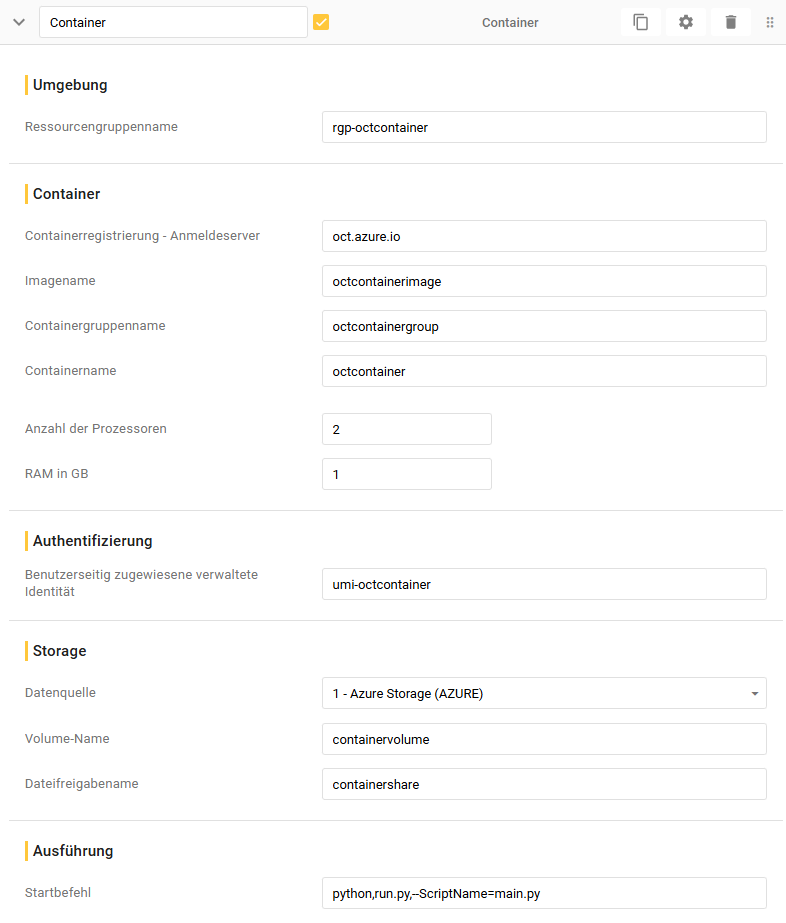Image resolution: width=786 pixels, height=923 pixels.
Task: Click the Anzahl der Prozessoren field
Action: point(407,429)
